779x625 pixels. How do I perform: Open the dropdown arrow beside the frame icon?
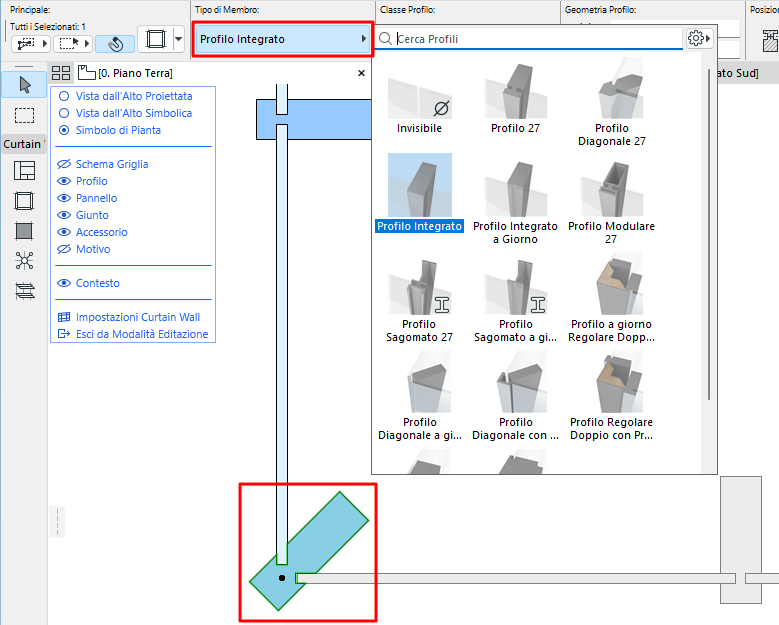(178, 39)
